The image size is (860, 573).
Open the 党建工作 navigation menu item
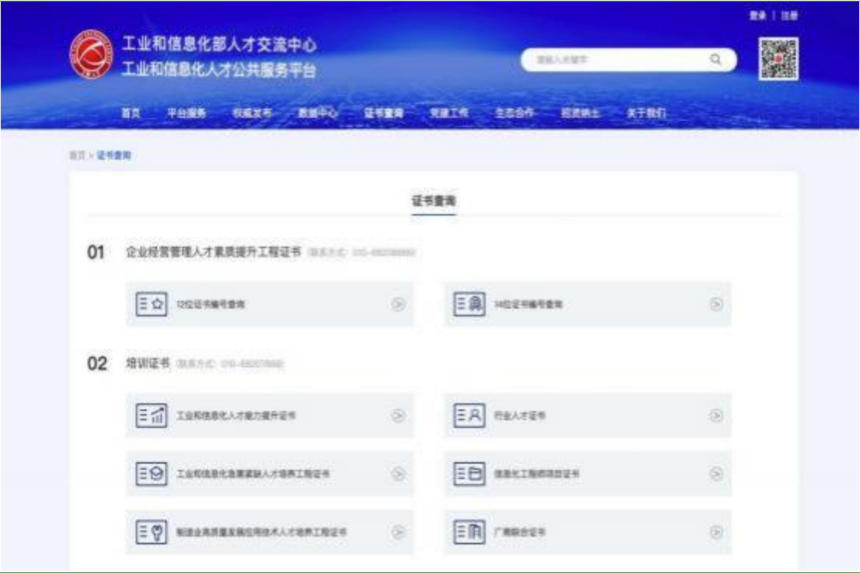tap(449, 113)
